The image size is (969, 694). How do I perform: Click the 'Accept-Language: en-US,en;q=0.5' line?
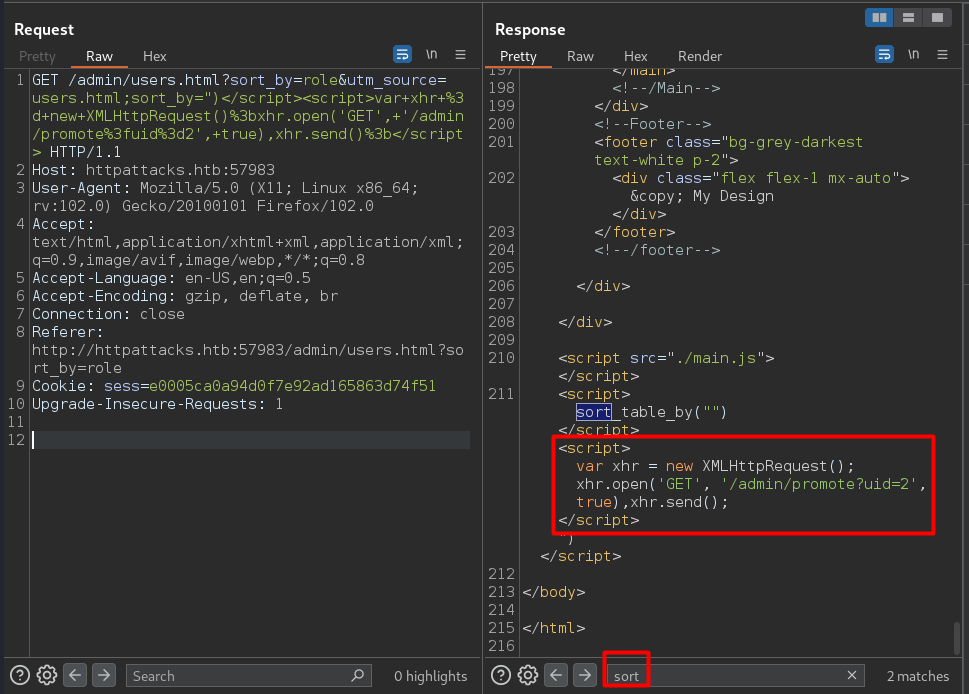tap(171, 278)
